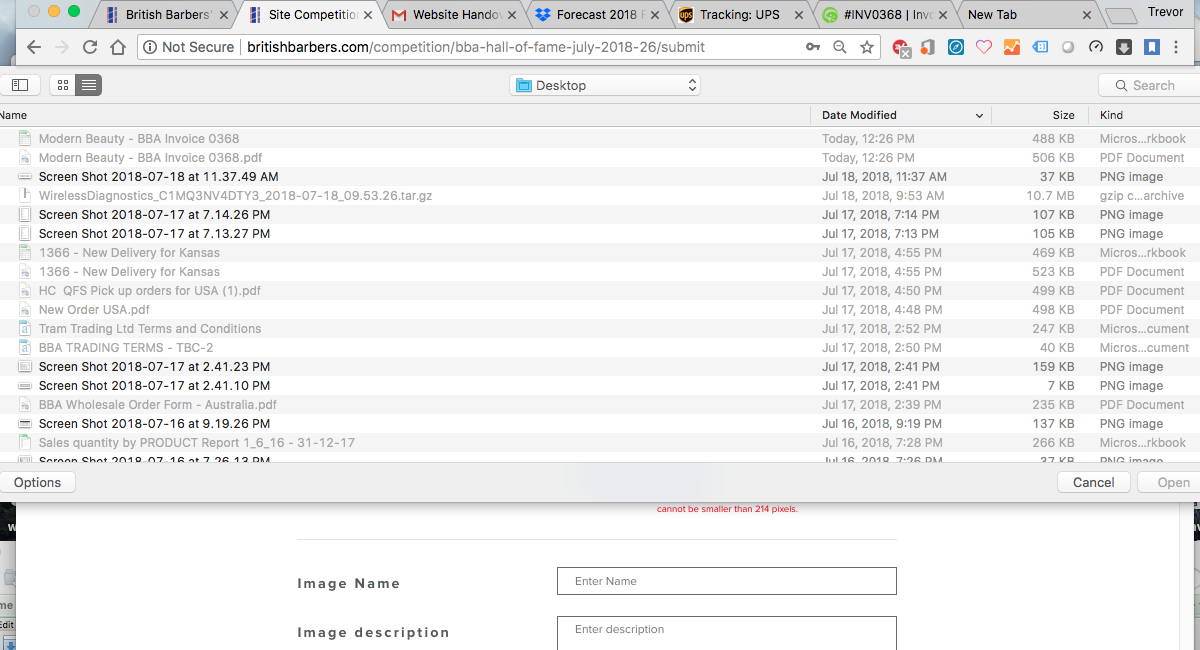The height and width of the screenshot is (650, 1200).
Task: Open the speedometer extension icon
Action: tap(1096, 47)
